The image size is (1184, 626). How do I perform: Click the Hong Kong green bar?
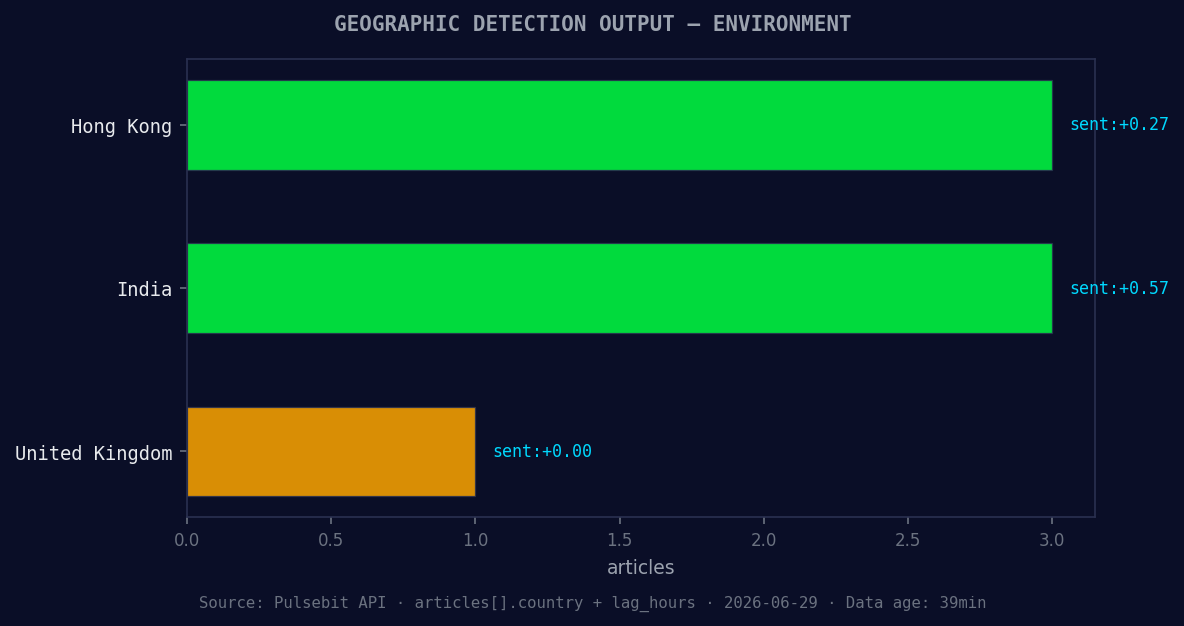tap(619, 125)
